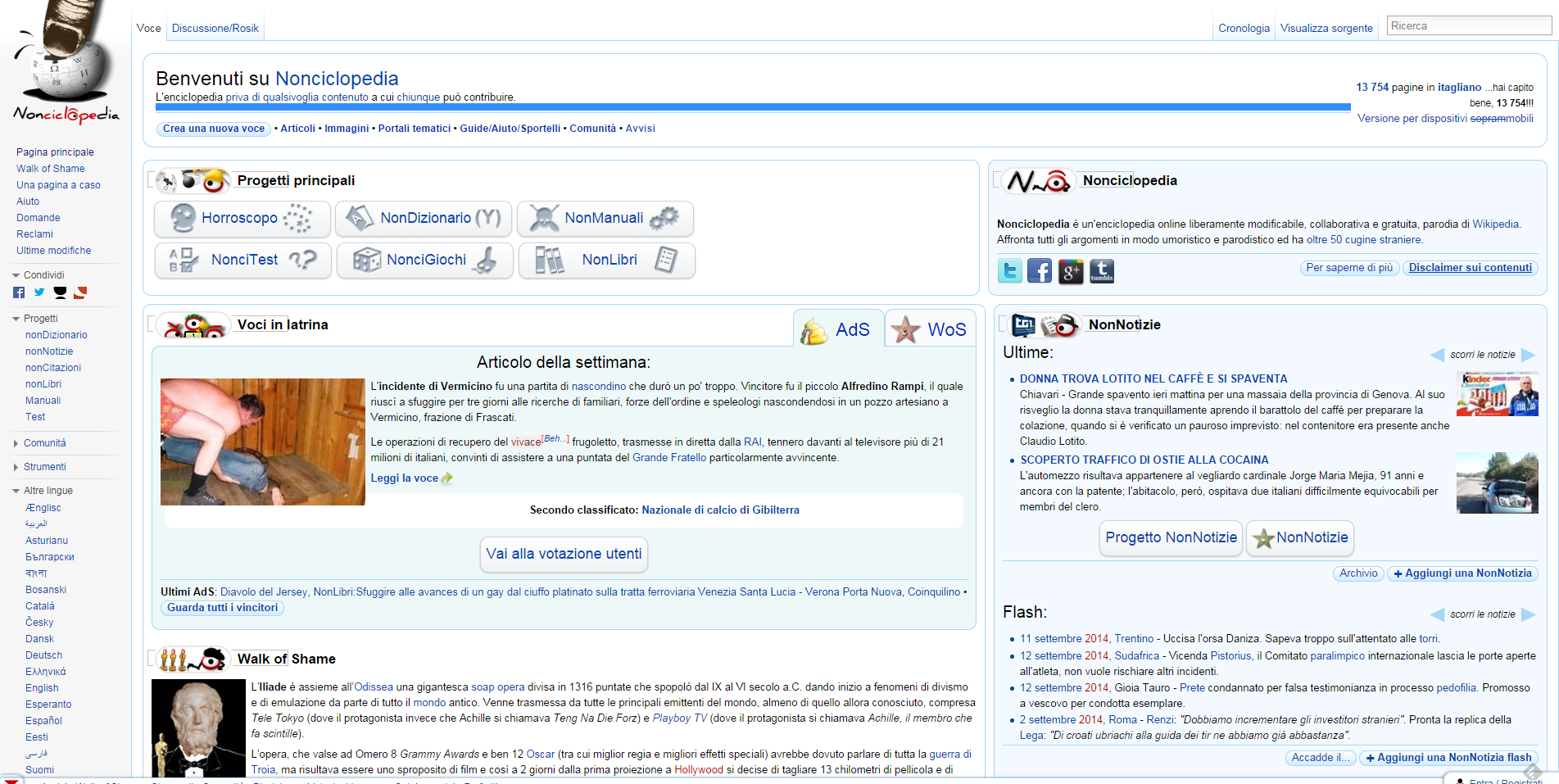Click Vai alla votazione utenti button
The height and width of the screenshot is (784, 1559).
564,554
